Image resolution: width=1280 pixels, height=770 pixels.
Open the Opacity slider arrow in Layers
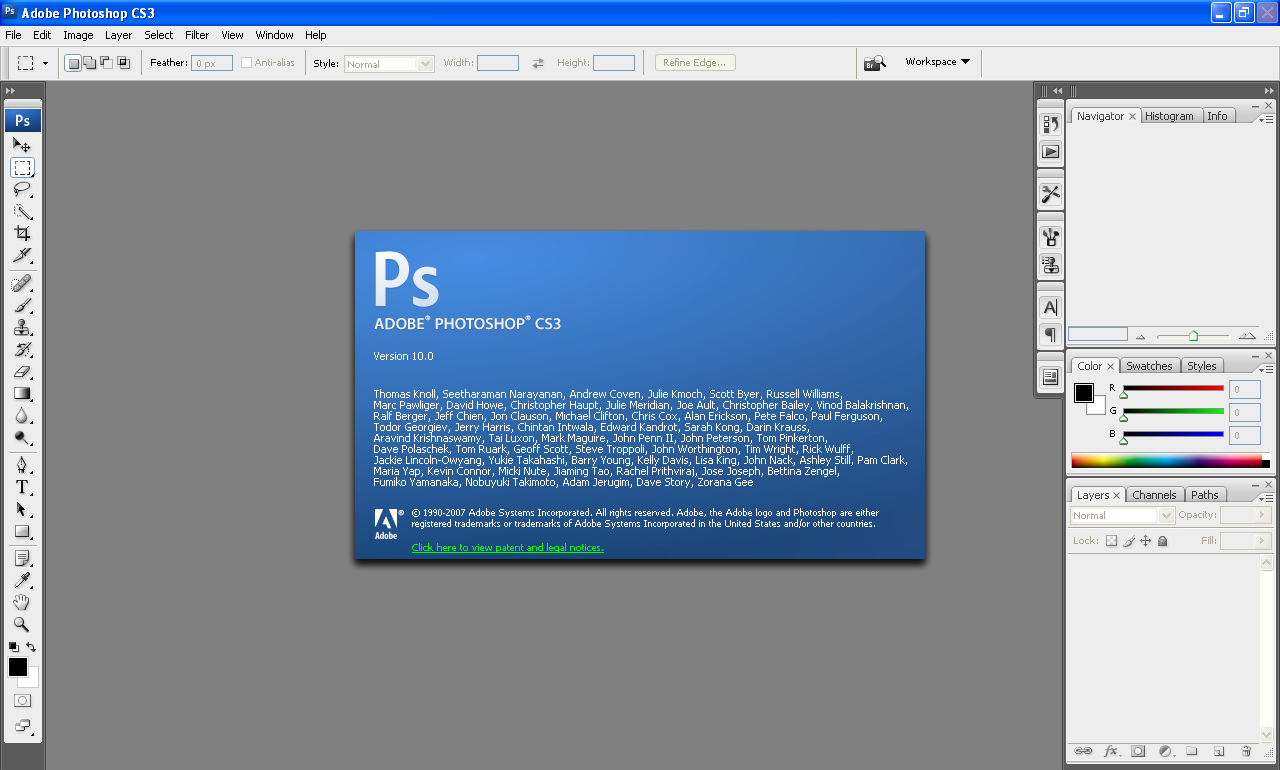pos(1262,515)
